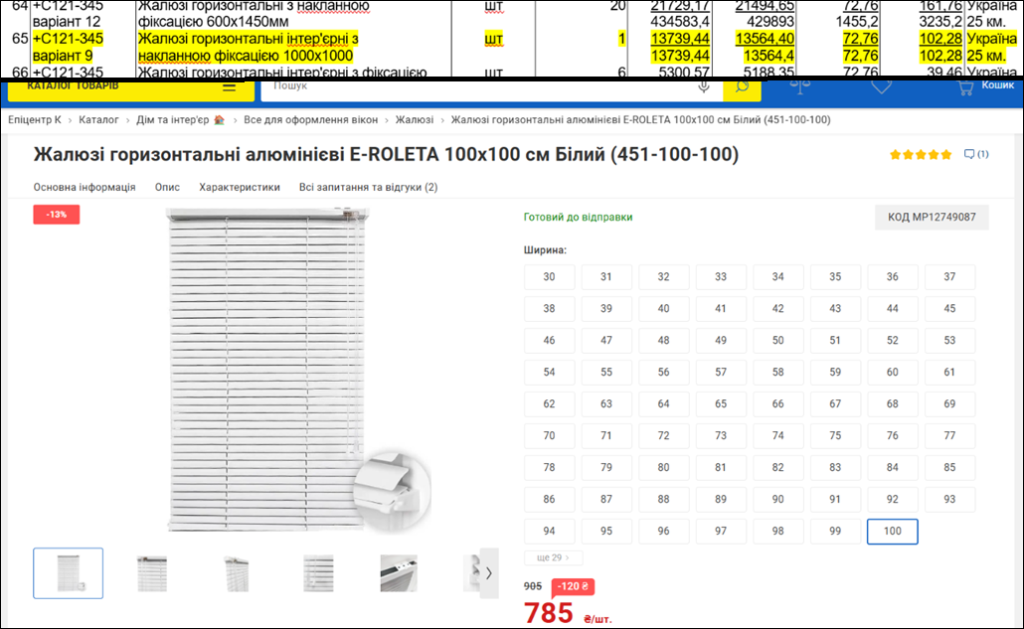The image size is (1024, 629).
Task: Click the main blinds product image
Action: 268,369
